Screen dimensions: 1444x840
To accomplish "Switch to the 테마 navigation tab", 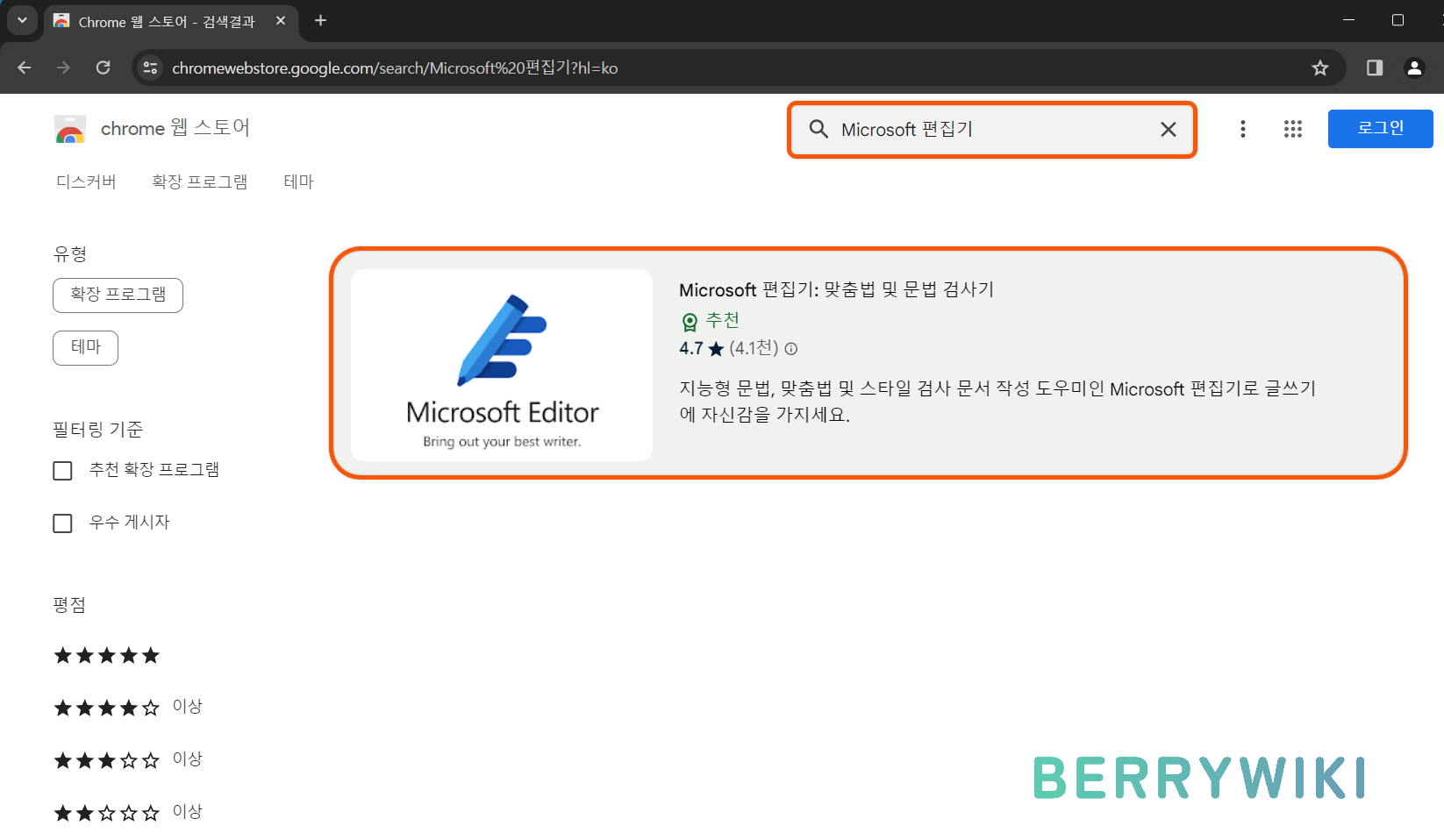I will coord(298,182).
